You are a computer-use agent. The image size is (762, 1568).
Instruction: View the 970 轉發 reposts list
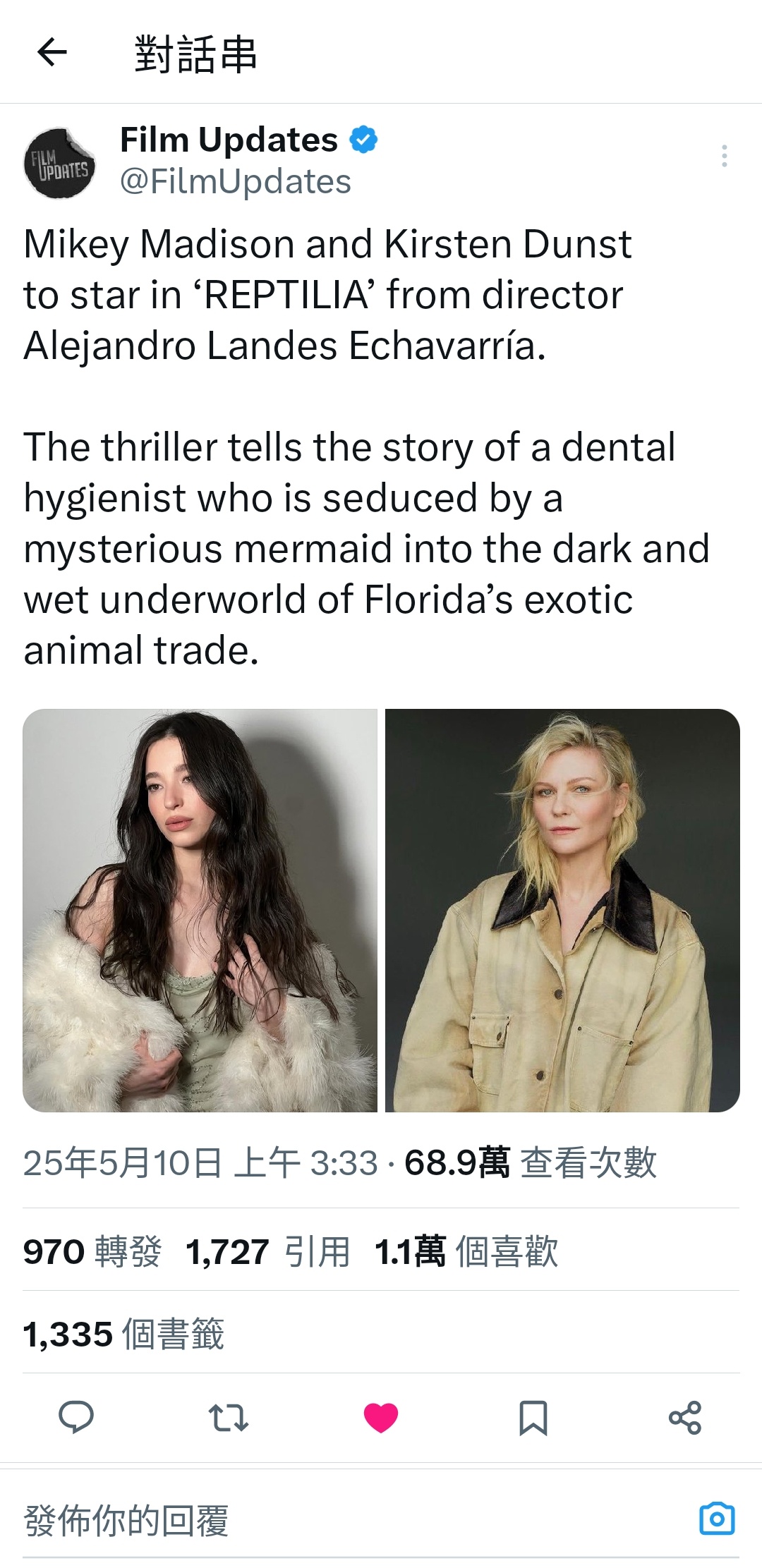(92, 1251)
